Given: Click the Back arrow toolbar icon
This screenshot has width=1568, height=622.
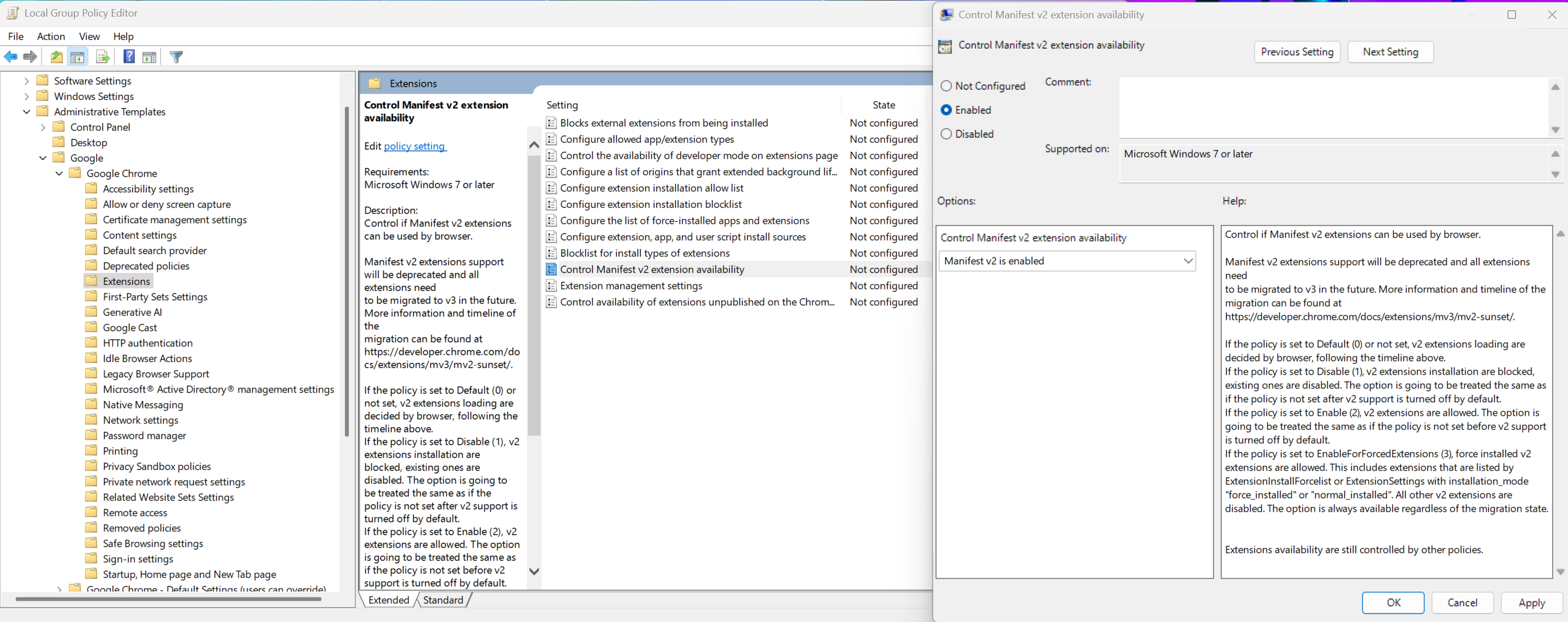Looking at the screenshot, I should point(11,57).
